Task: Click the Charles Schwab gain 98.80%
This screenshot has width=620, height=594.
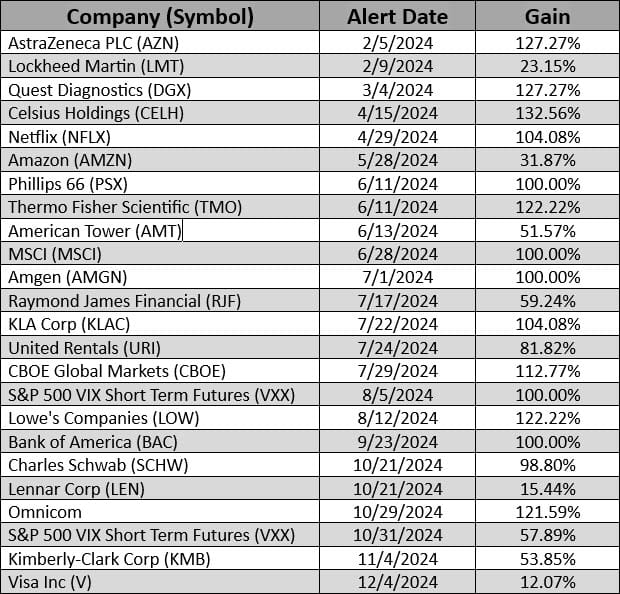Action: pyautogui.click(x=547, y=465)
